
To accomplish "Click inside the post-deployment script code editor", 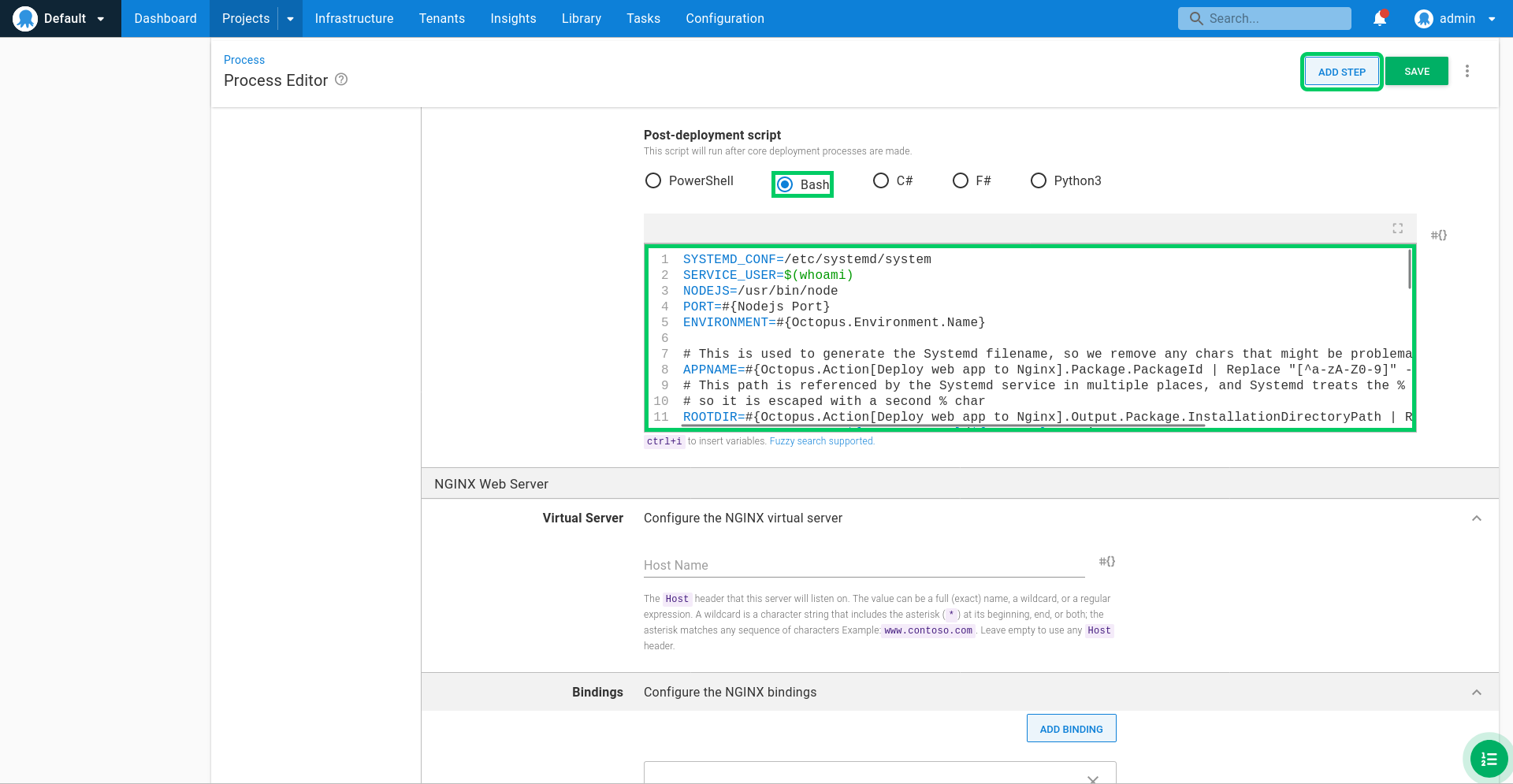I will coord(1030,338).
